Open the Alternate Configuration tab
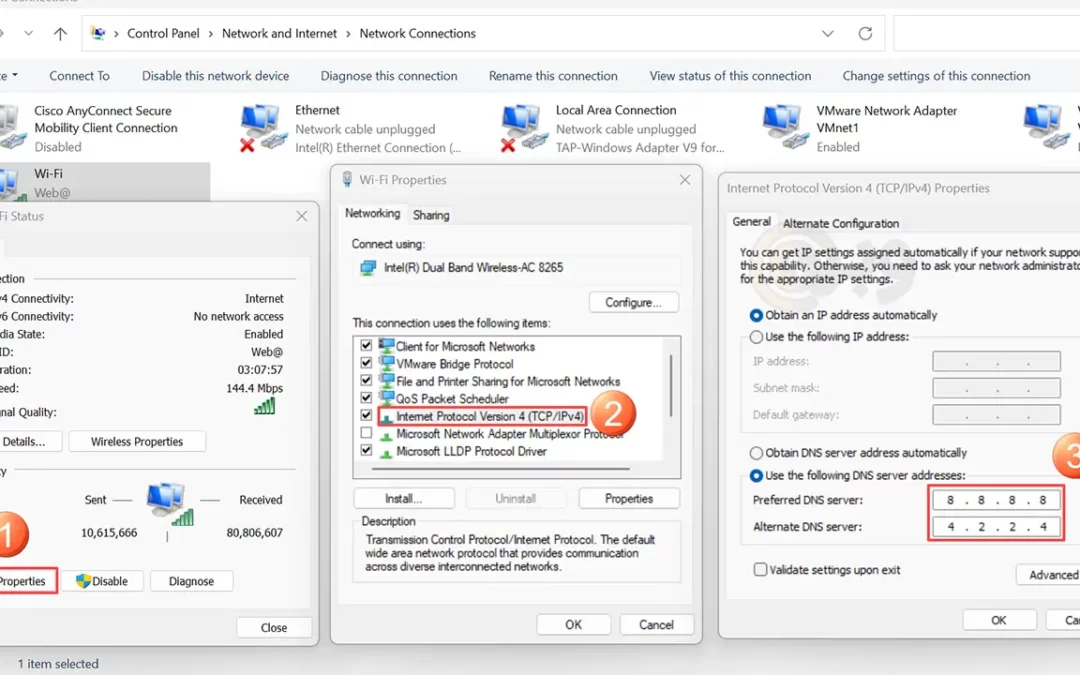 click(x=840, y=223)
